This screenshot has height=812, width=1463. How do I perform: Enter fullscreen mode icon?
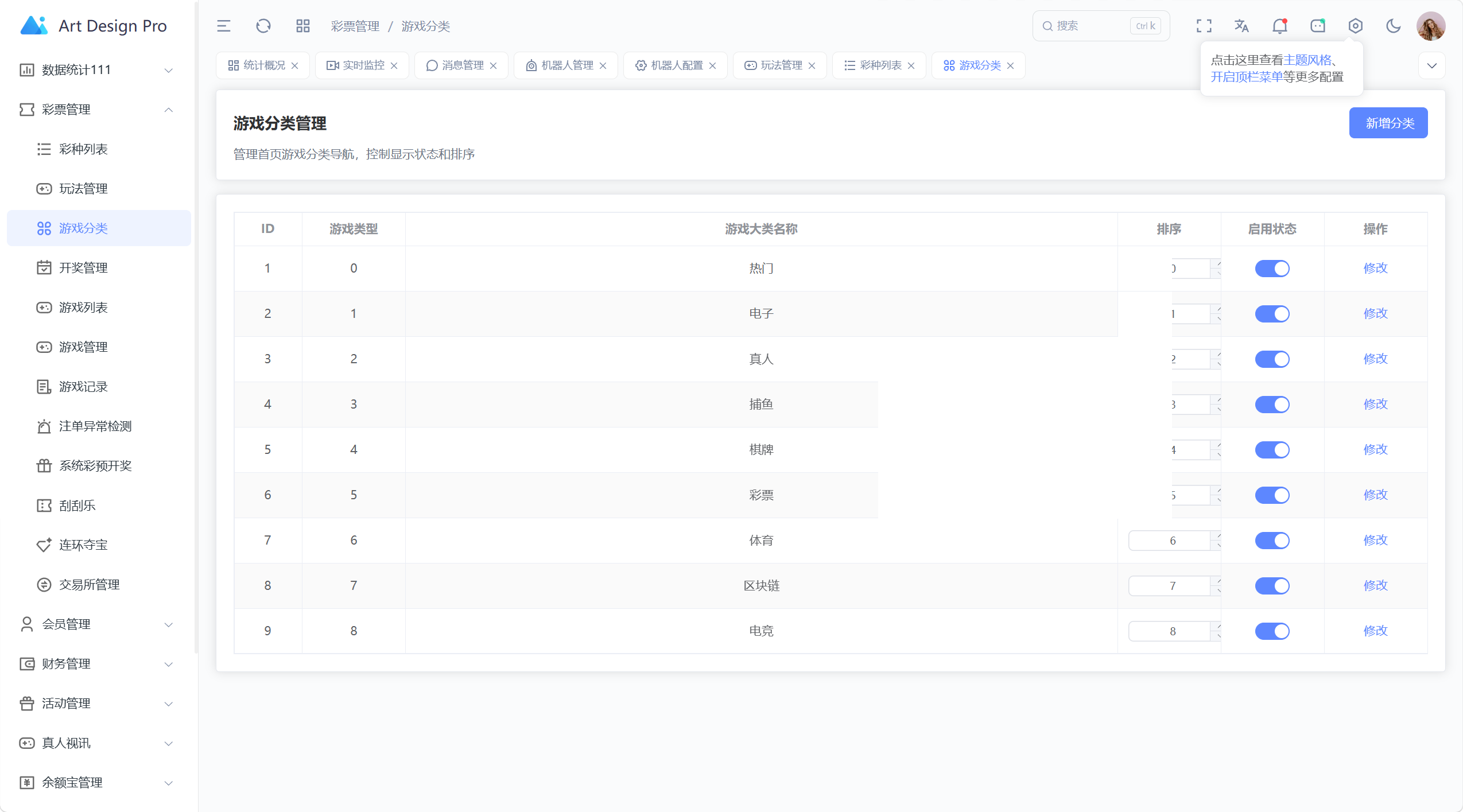point(1204,26)
